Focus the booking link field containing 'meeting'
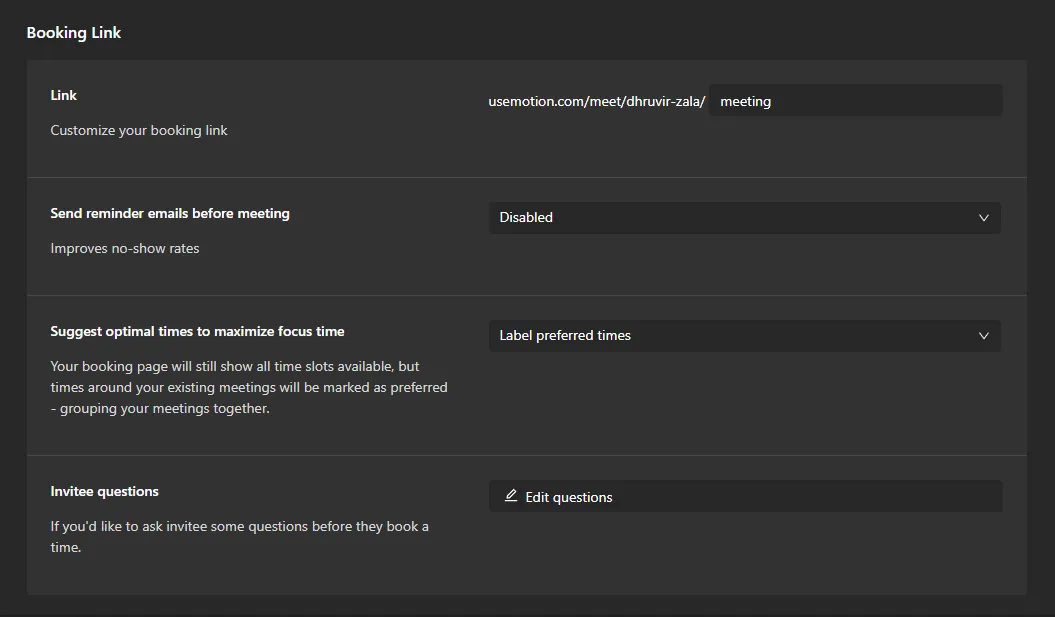Image resolution: width=1055 pixels, height=617 pixels. 856,101
